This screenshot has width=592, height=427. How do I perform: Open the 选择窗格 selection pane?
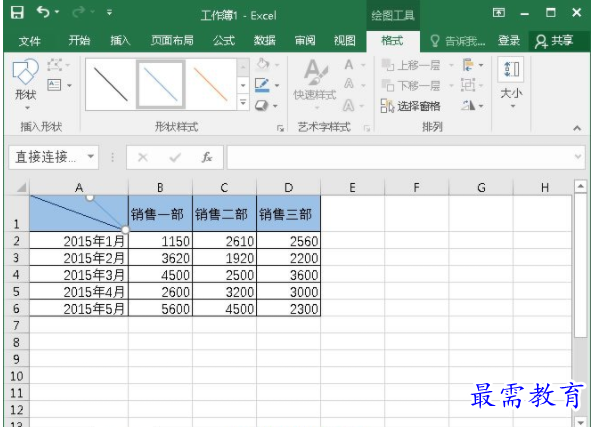pos(411,106)
